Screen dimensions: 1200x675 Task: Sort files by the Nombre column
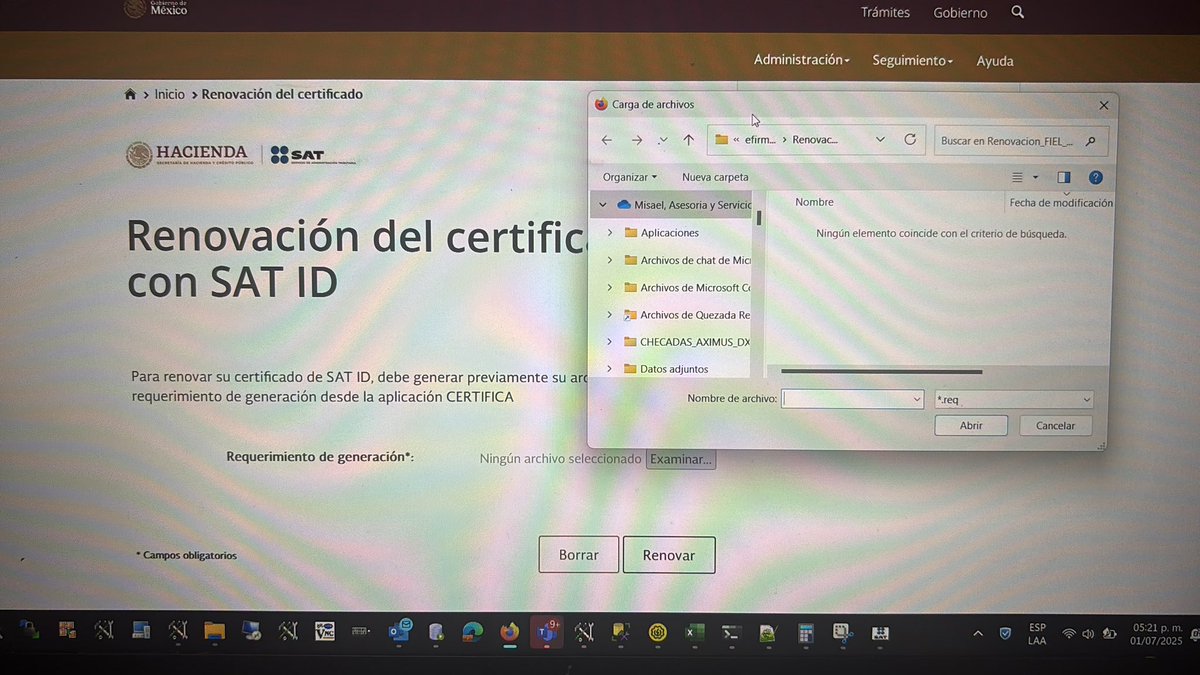click(814, 202)
